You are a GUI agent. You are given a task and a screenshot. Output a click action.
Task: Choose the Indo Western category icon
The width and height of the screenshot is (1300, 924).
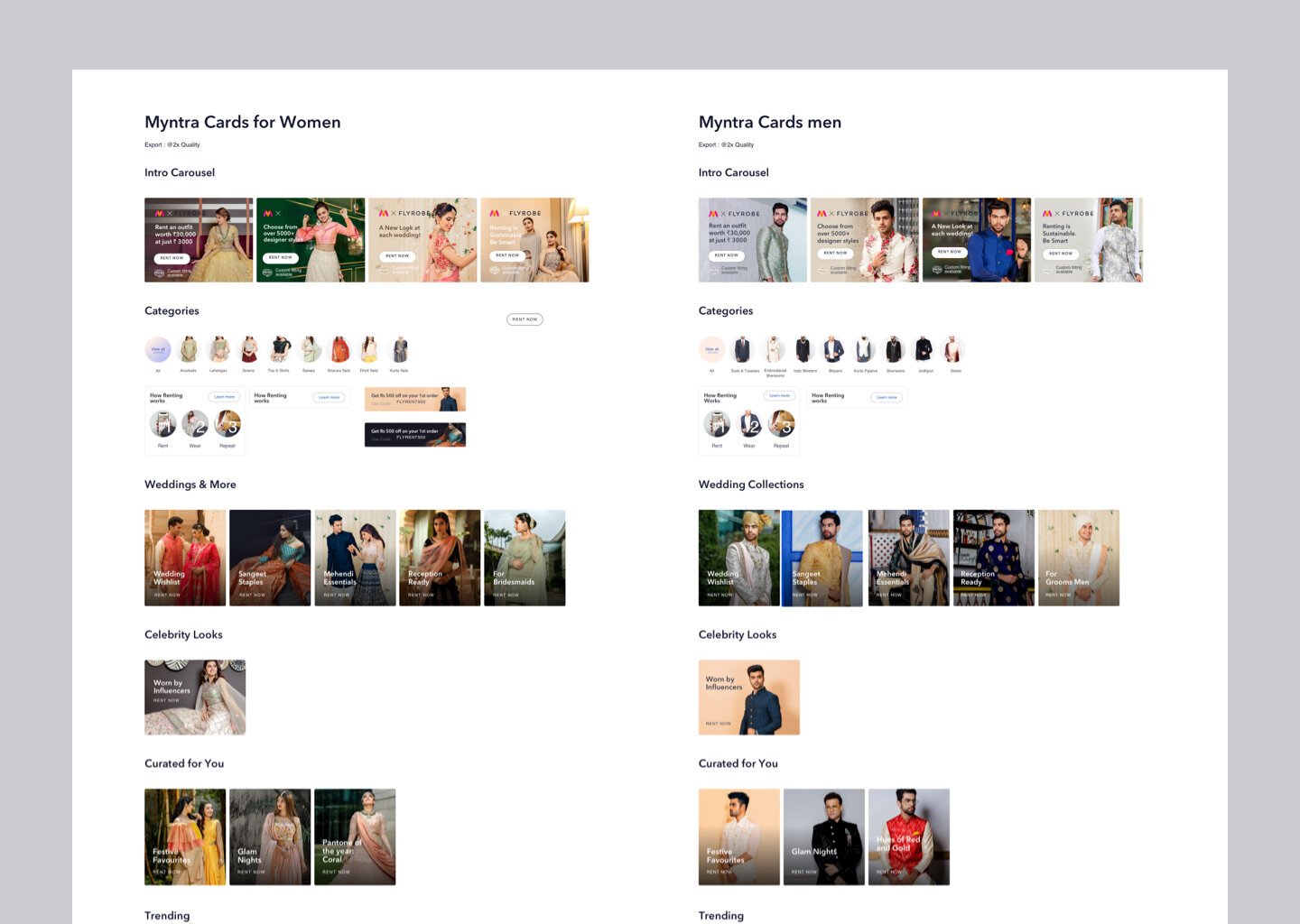pos(803,349)
